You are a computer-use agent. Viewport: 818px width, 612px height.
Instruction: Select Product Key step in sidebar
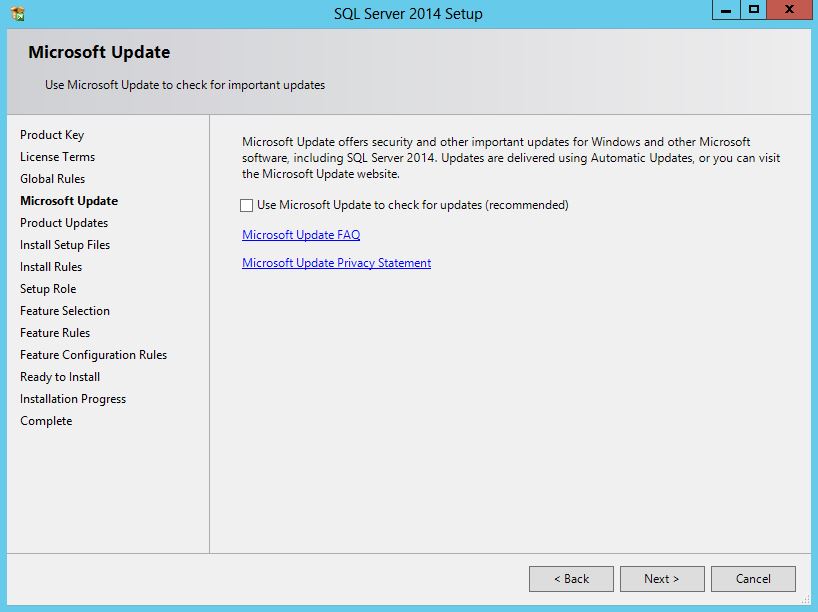(x=52, y=135)
